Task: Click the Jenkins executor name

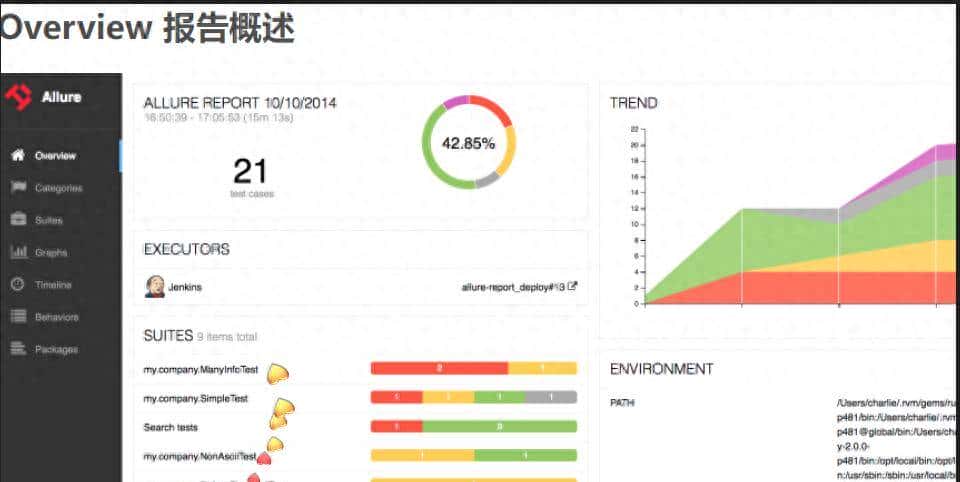Action: 185,287
